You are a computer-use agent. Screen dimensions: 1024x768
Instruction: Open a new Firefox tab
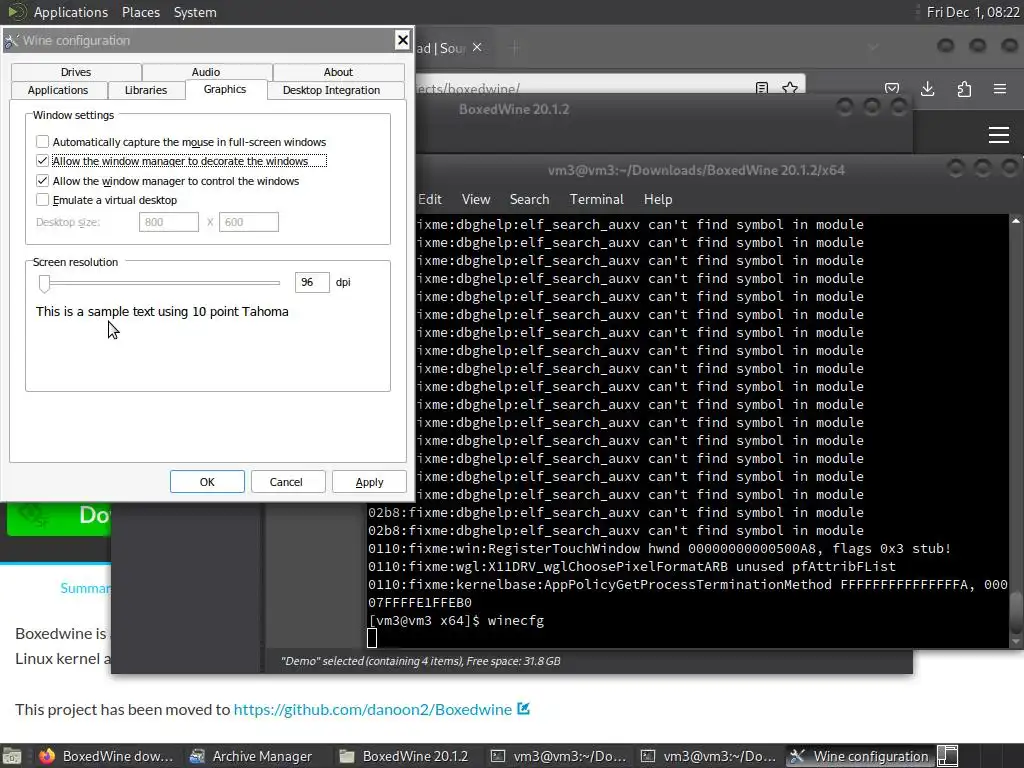click(x=515, y=47)
